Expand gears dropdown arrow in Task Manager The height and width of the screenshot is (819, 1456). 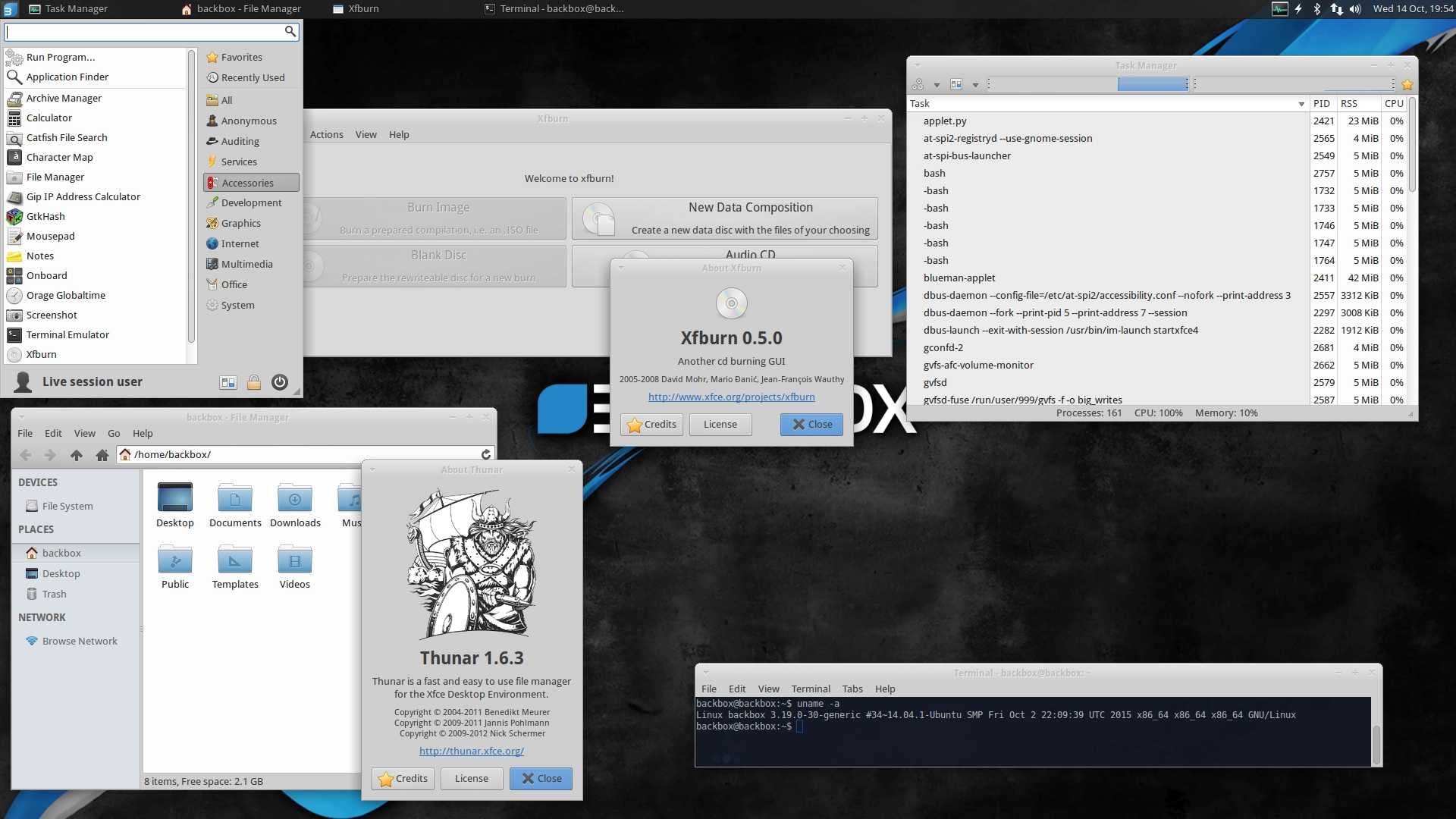click(x=937, y=85)
